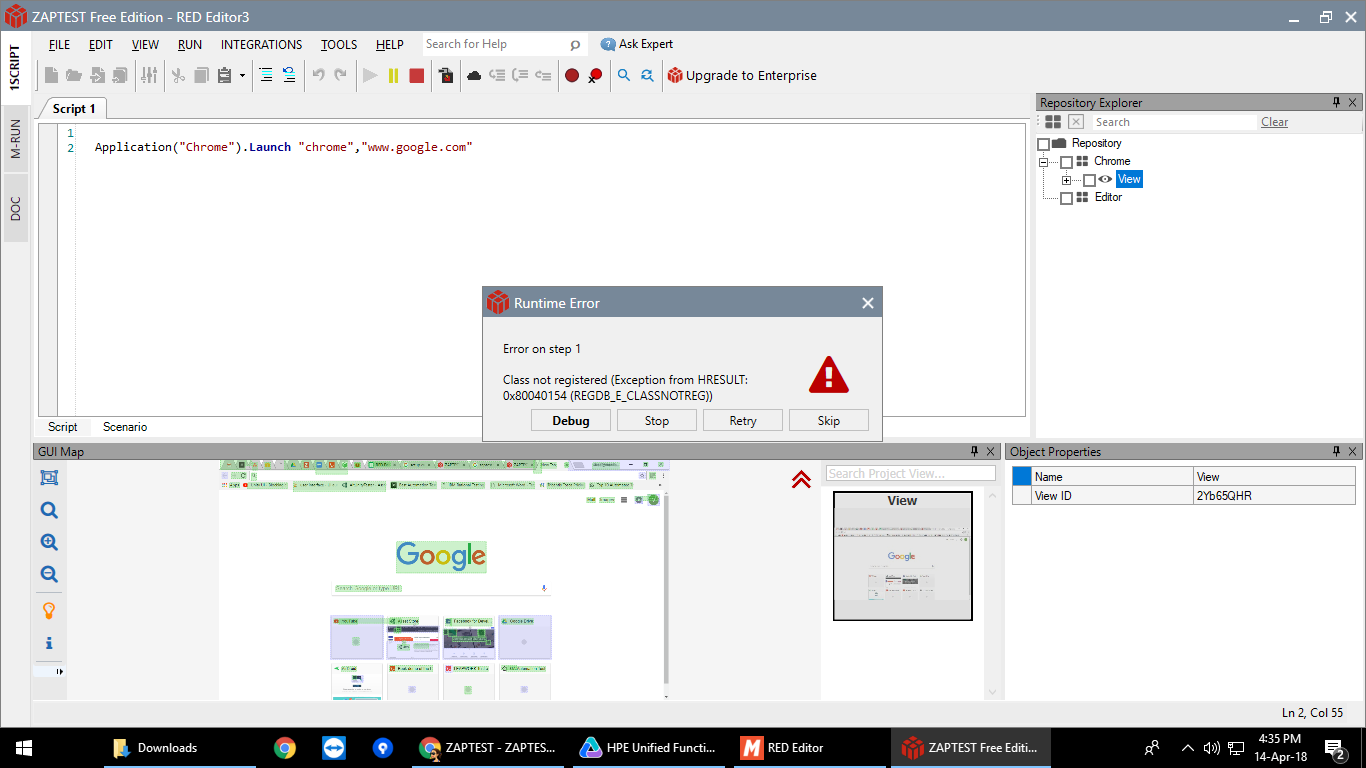Check the Editor application checkbox

[x=1067, y=198]
